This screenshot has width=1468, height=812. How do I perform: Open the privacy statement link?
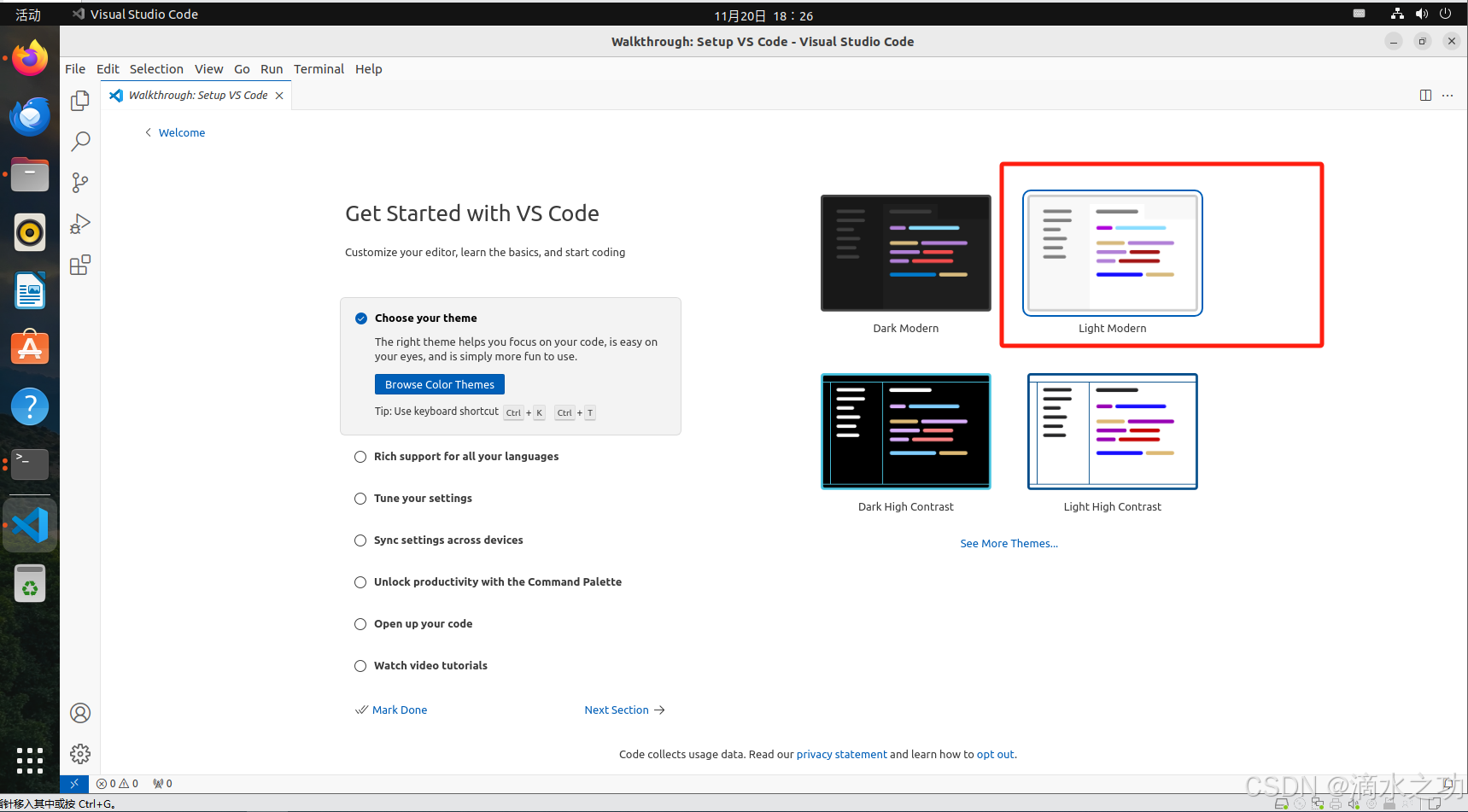click(841, 755)
